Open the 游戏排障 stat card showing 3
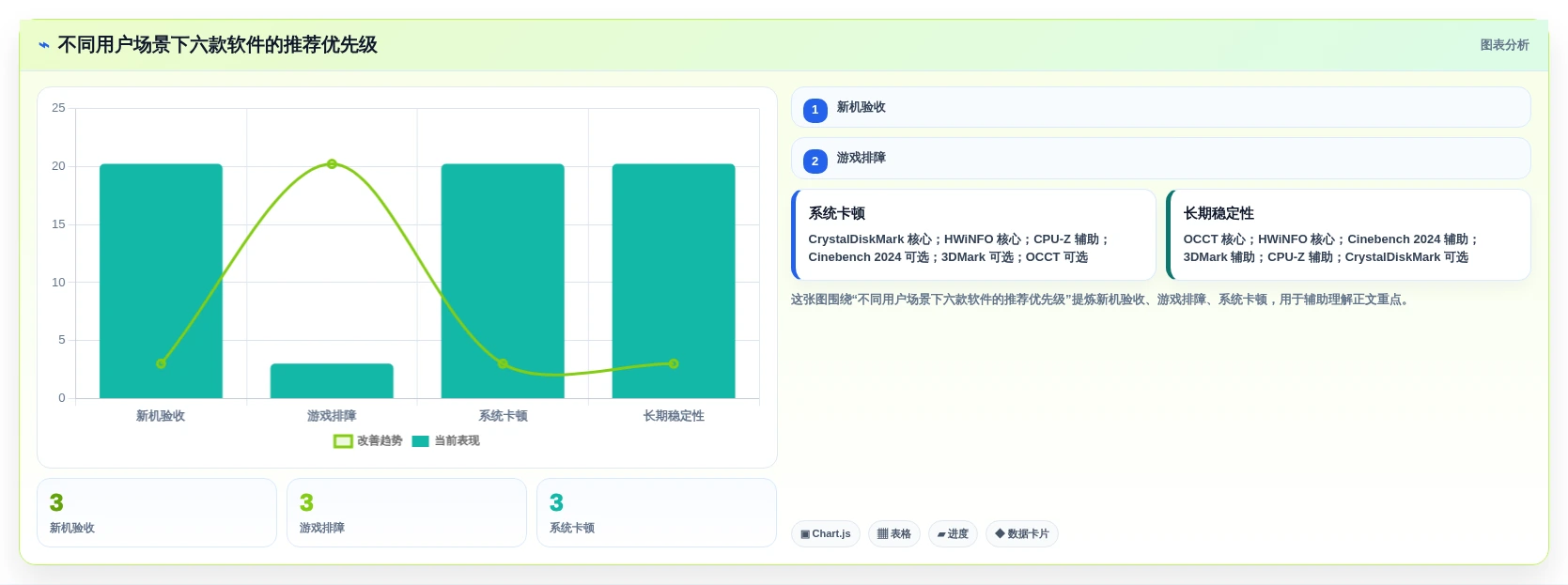The image size is (1568, 585). 407,513
